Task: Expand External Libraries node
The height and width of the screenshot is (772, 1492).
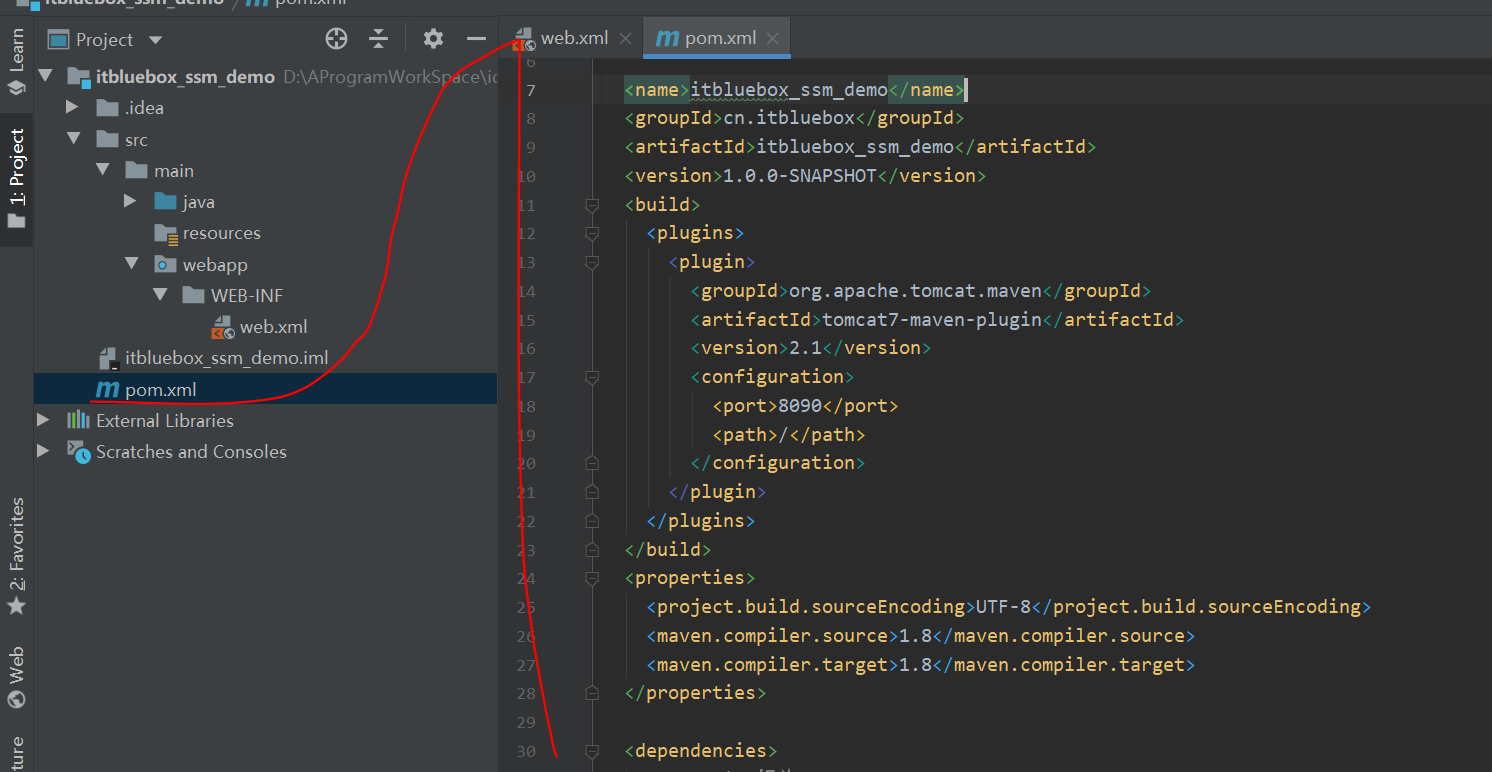Action: pyautogui.click(x=43, y=420)
